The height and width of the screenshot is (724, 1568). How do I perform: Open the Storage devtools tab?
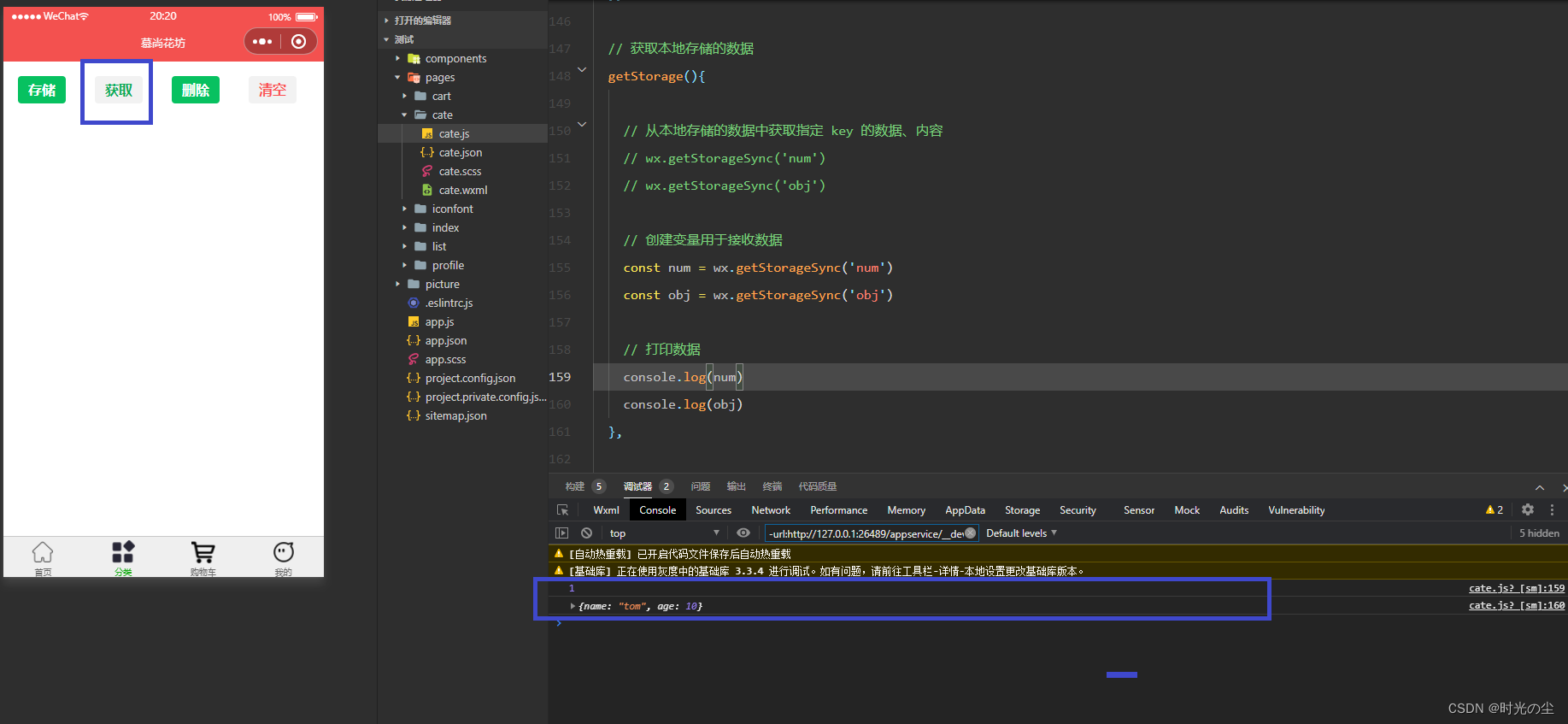click(x=1023, y=510)
